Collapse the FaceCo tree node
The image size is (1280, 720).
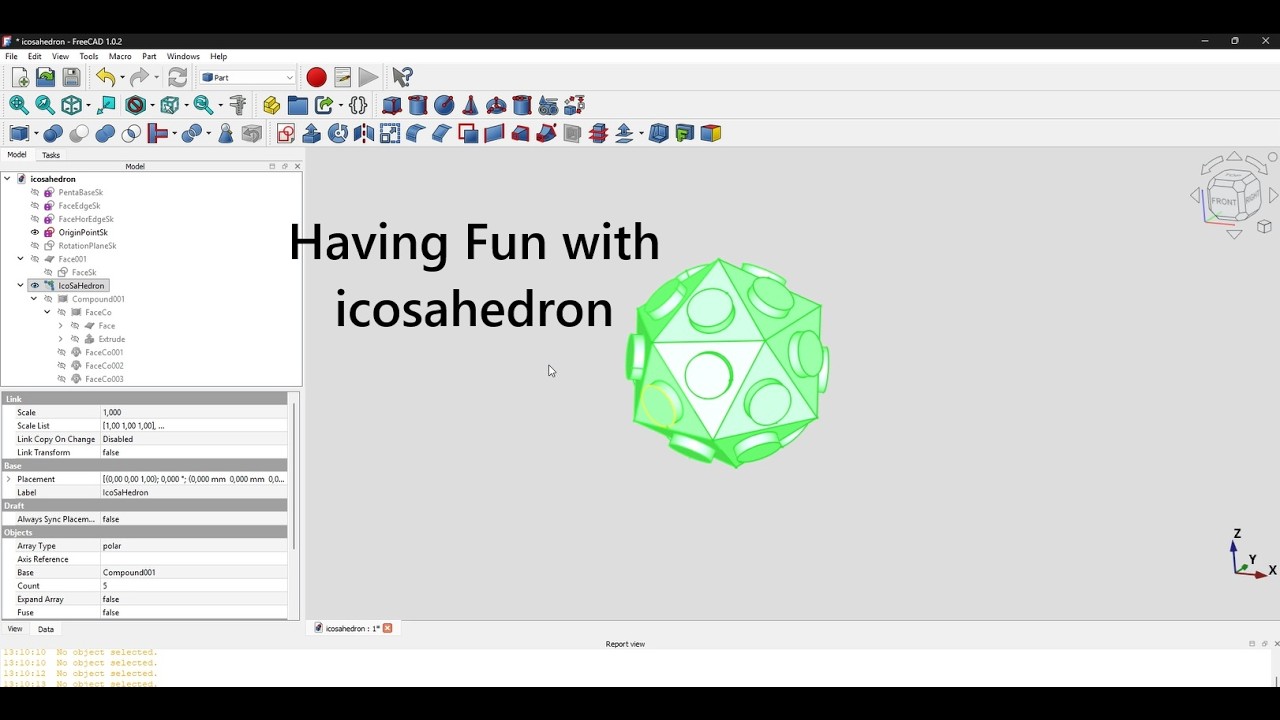point(47,312)
